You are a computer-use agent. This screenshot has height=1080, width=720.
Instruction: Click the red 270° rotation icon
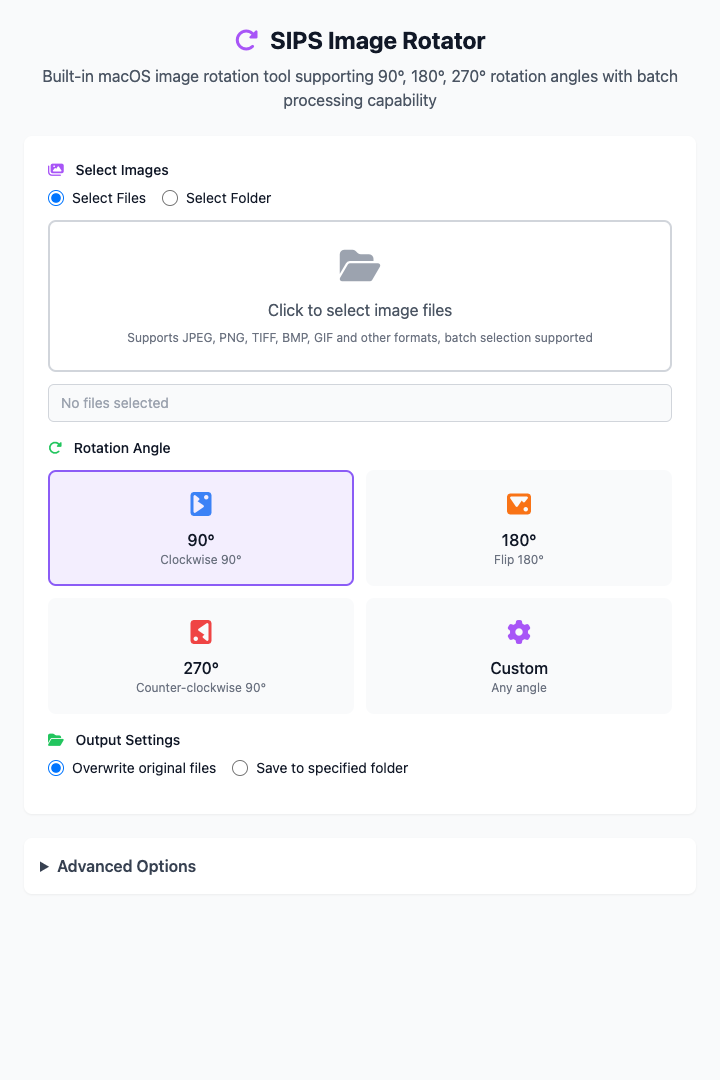pos(201,632)
